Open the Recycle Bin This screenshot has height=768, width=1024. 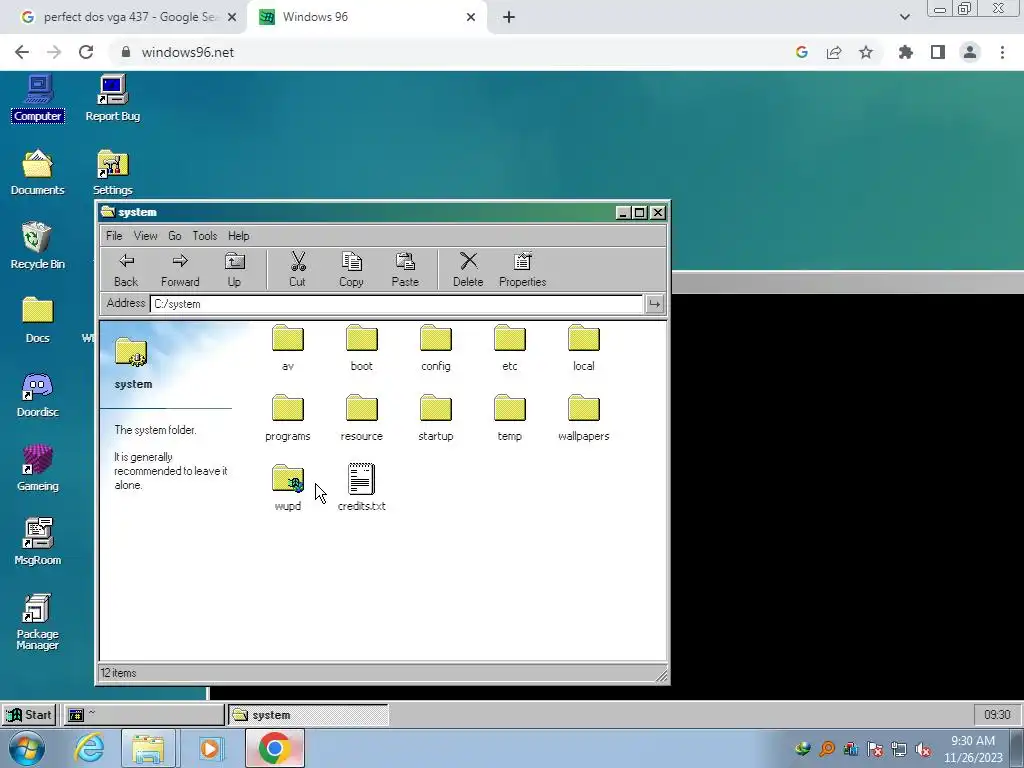pyautogui.click(x=38, y=246)
